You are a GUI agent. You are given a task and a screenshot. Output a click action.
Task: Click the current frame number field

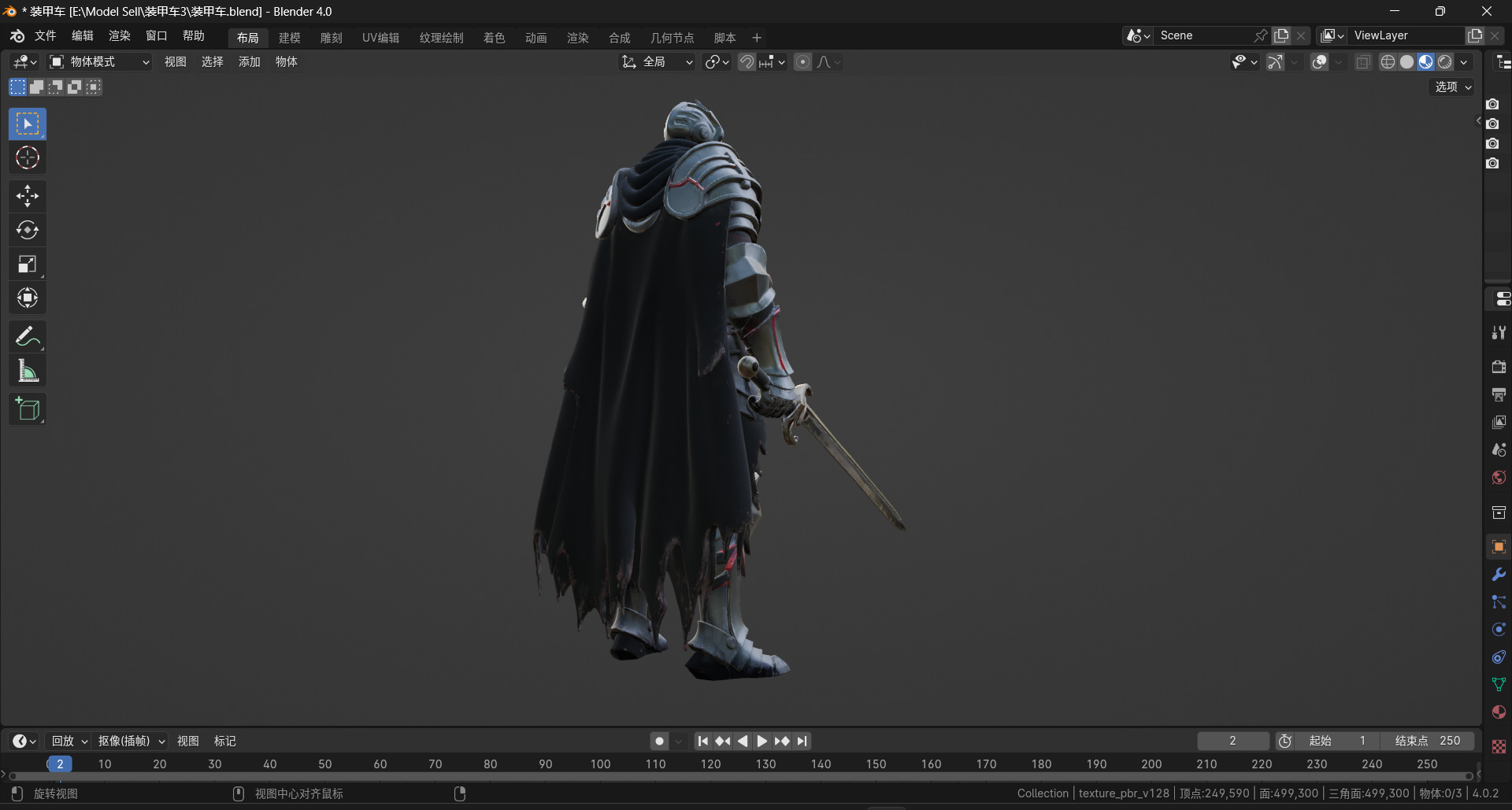[1233, 741]
